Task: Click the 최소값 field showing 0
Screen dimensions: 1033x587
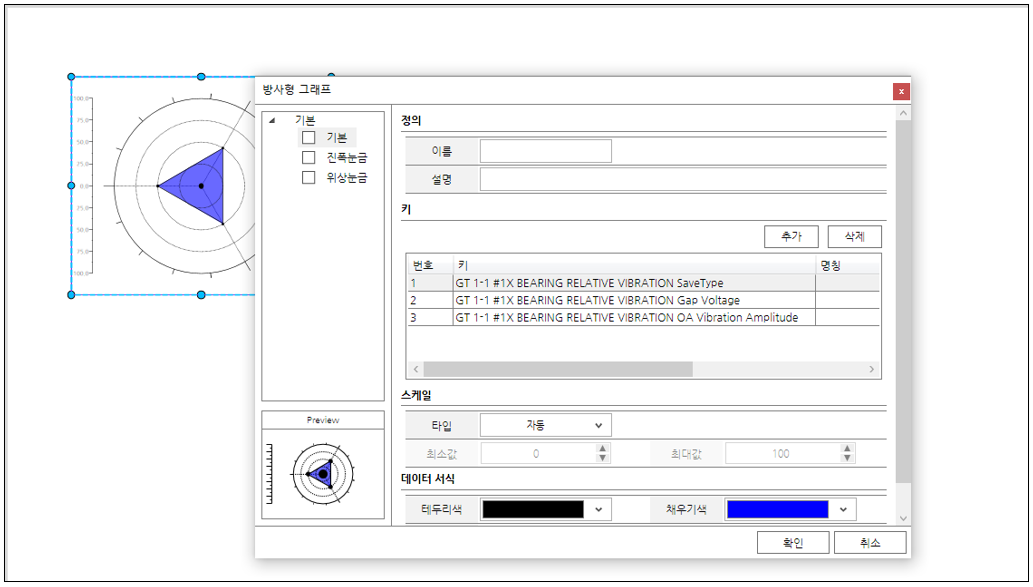Action: click(x=538, y=453)
